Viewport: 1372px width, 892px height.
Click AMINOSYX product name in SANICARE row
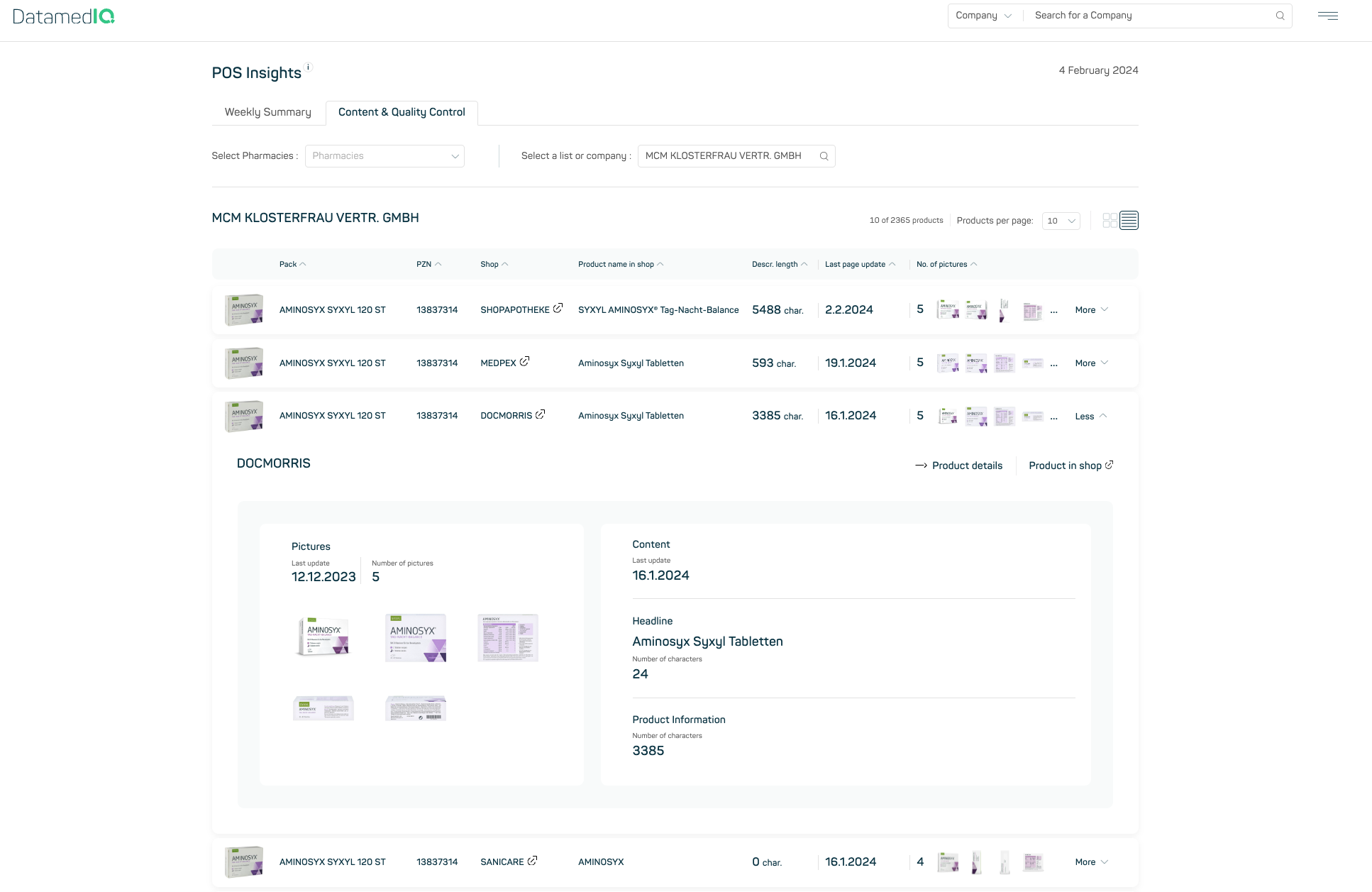(601, 862)
